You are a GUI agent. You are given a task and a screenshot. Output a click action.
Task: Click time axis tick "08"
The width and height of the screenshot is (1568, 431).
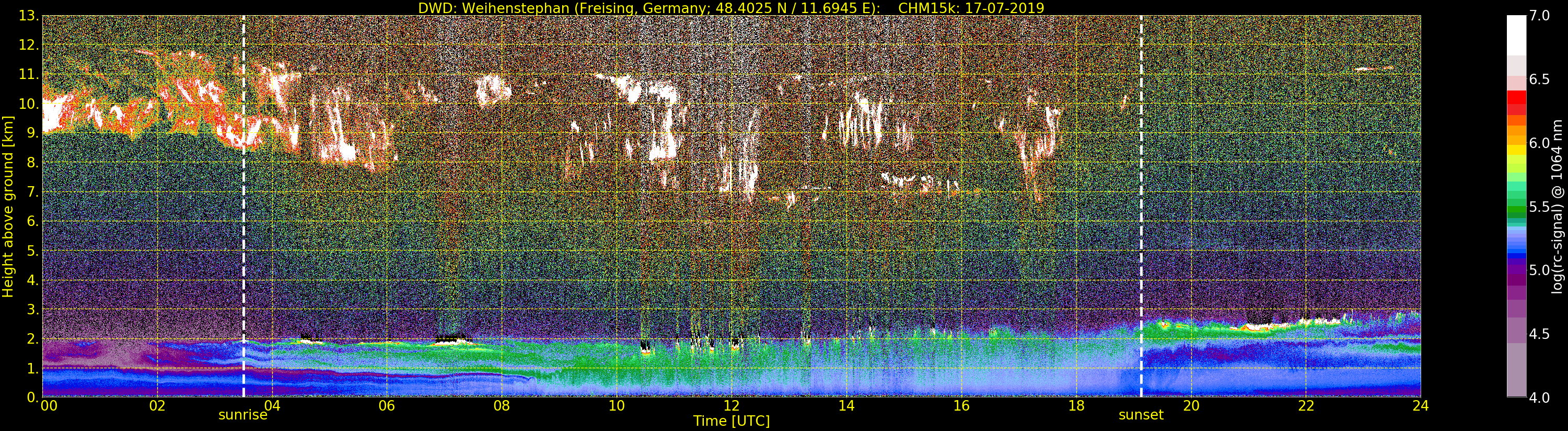point(502,405)
